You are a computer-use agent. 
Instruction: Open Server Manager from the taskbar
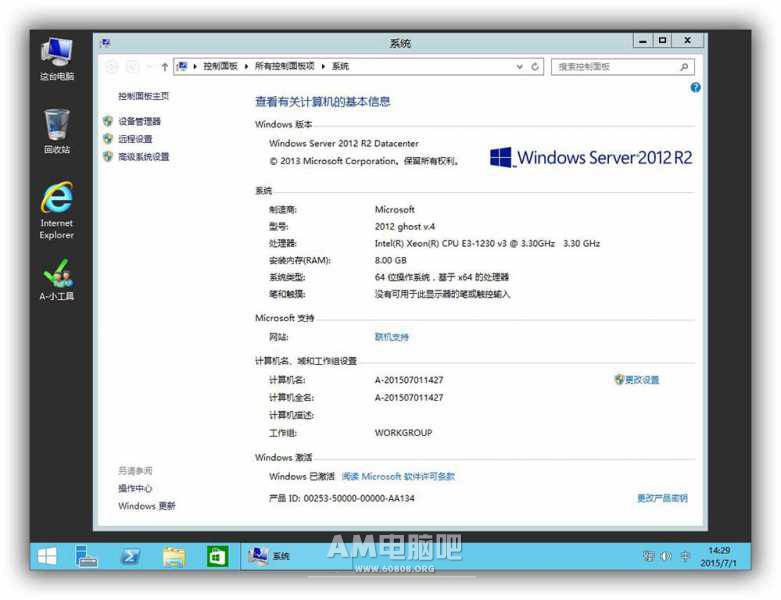coord(86,556)
